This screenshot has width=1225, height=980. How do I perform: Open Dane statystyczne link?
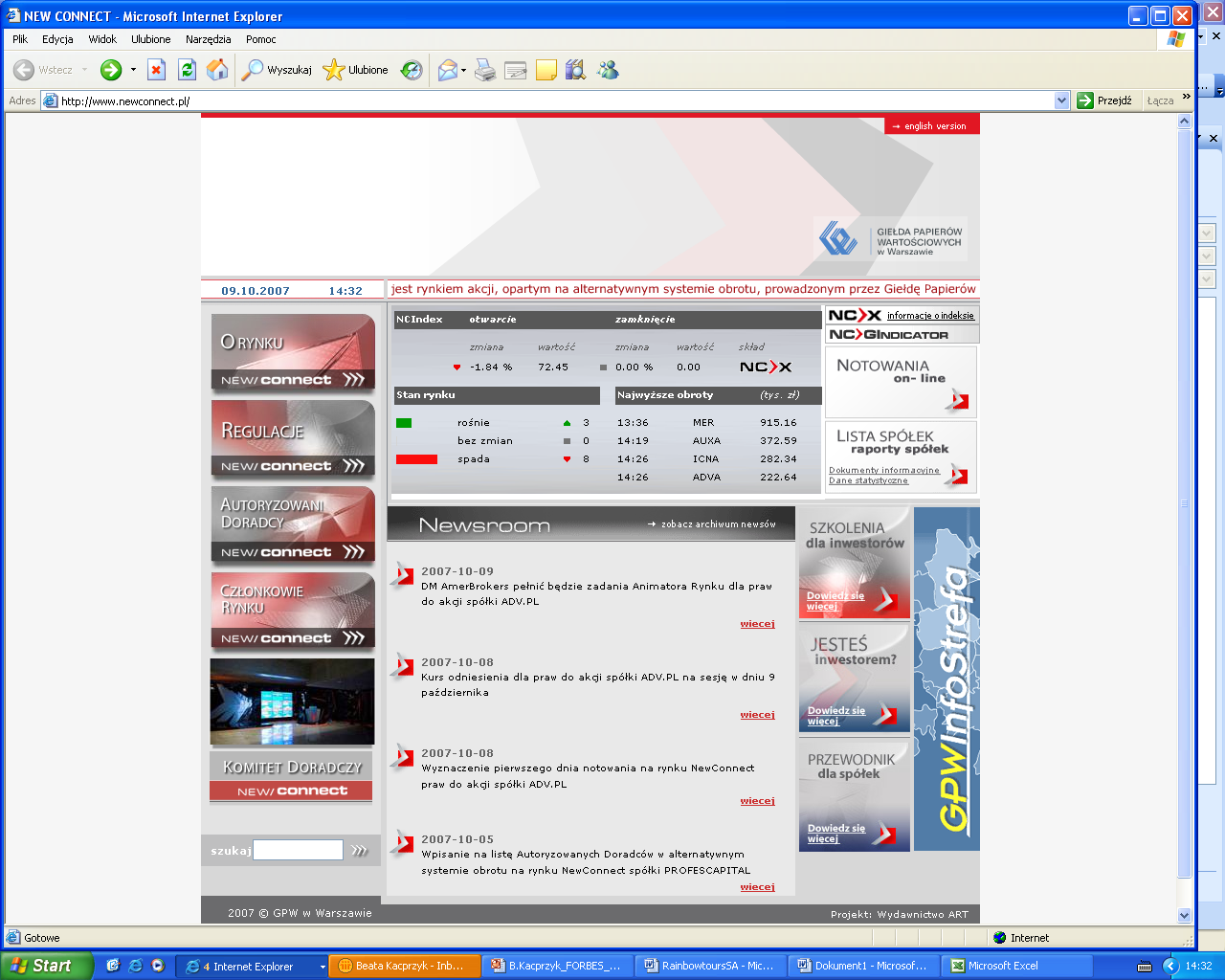coord(868,480)
